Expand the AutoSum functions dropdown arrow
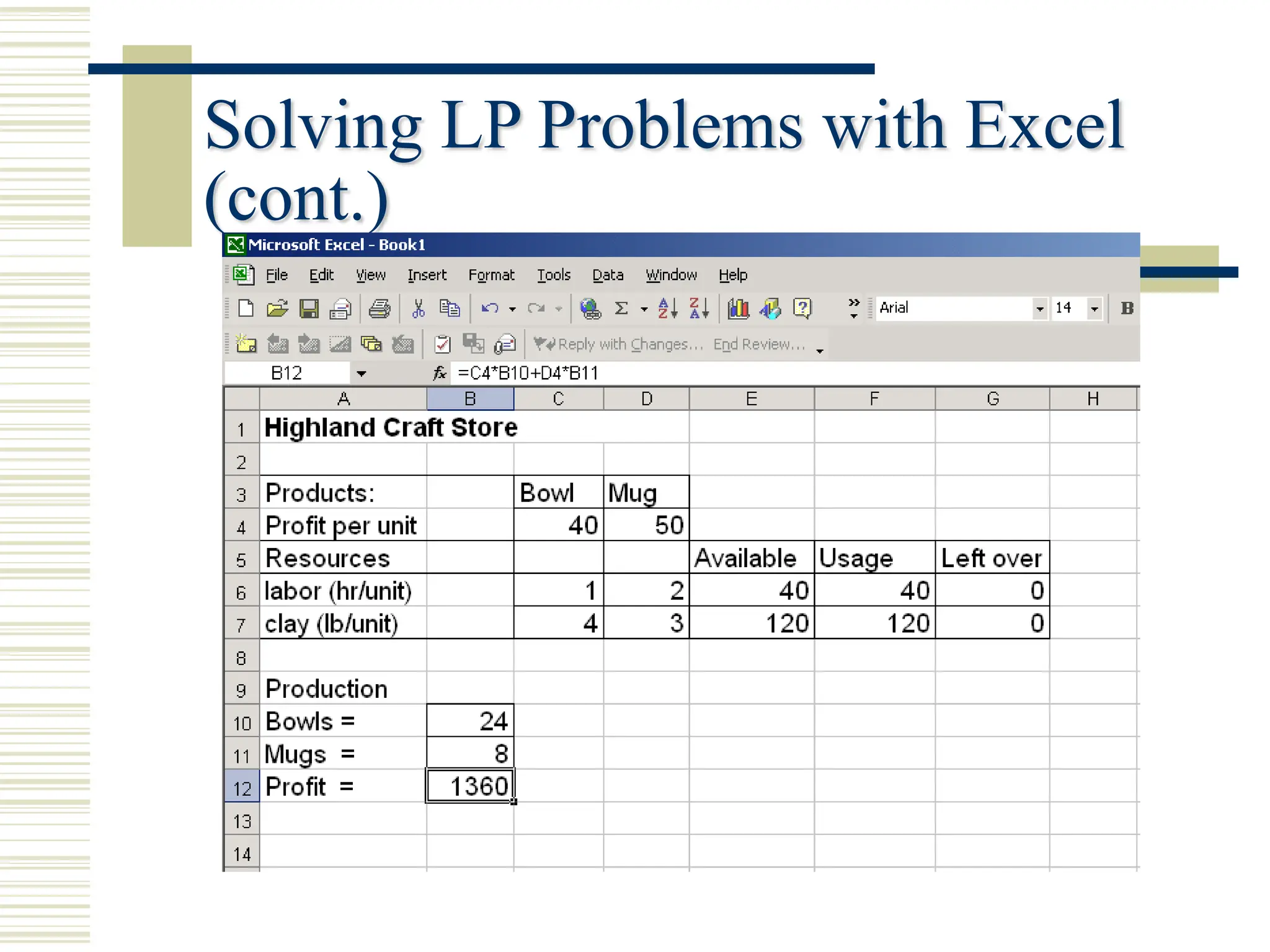1270x952 pixels. click(644, 309)
